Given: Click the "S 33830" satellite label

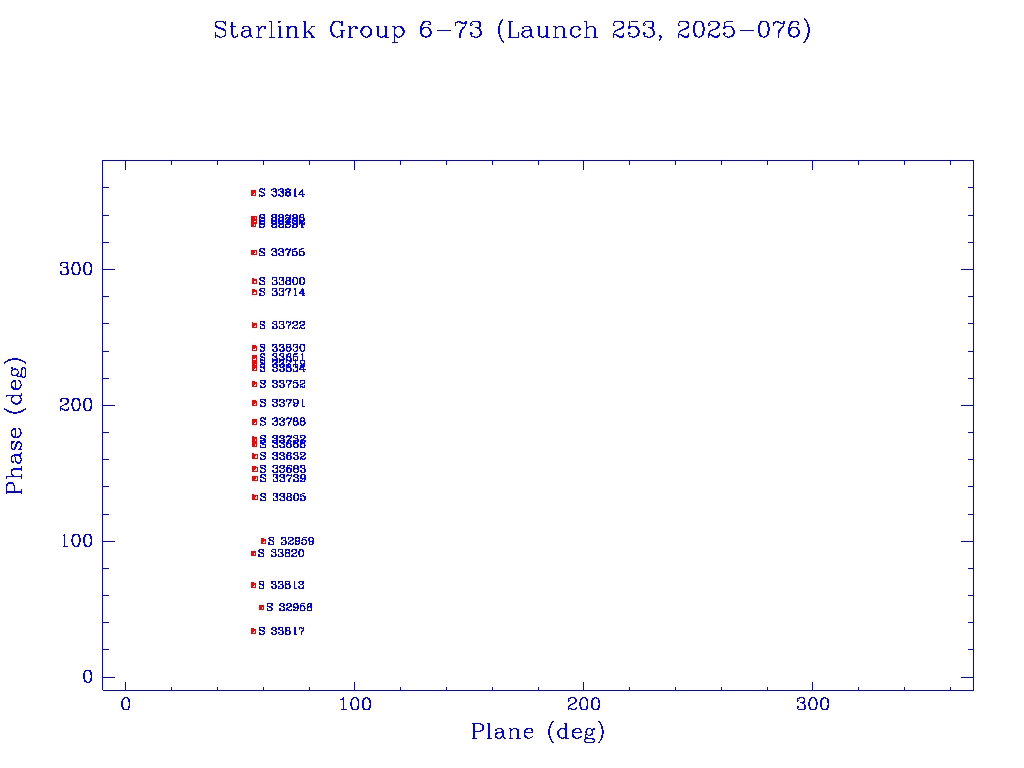Looking at the screenshot, I should coord(282,348).
